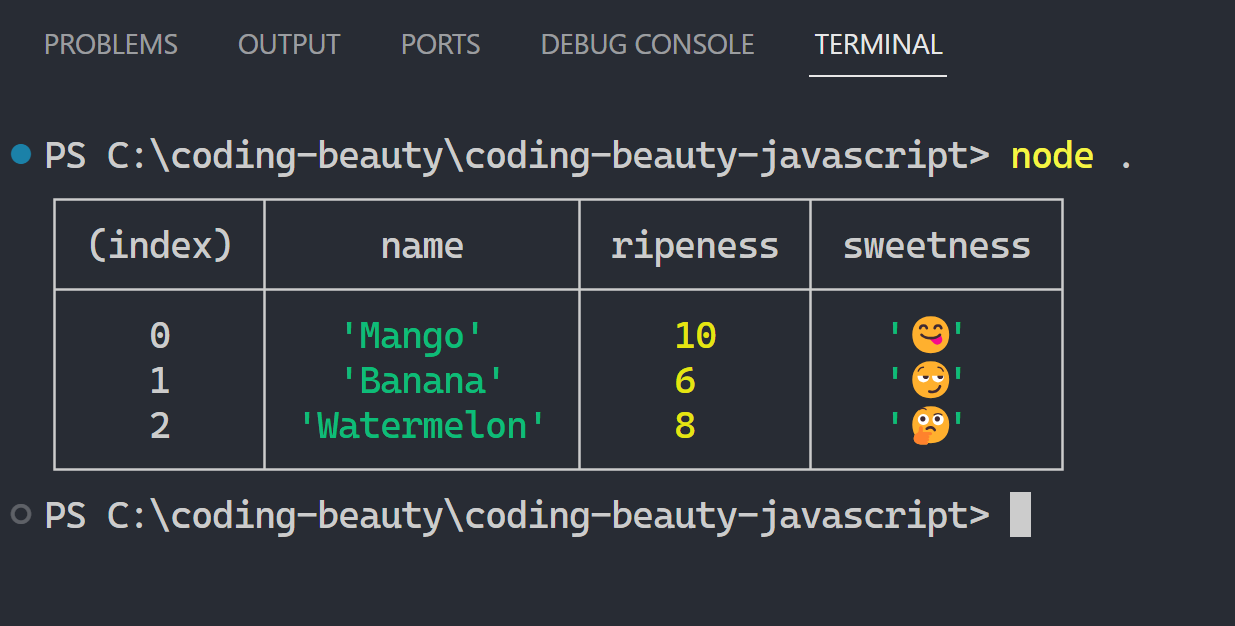Click the first prompt path text
This screenshot has width=1235, height=626.
(x=517, y=156)
